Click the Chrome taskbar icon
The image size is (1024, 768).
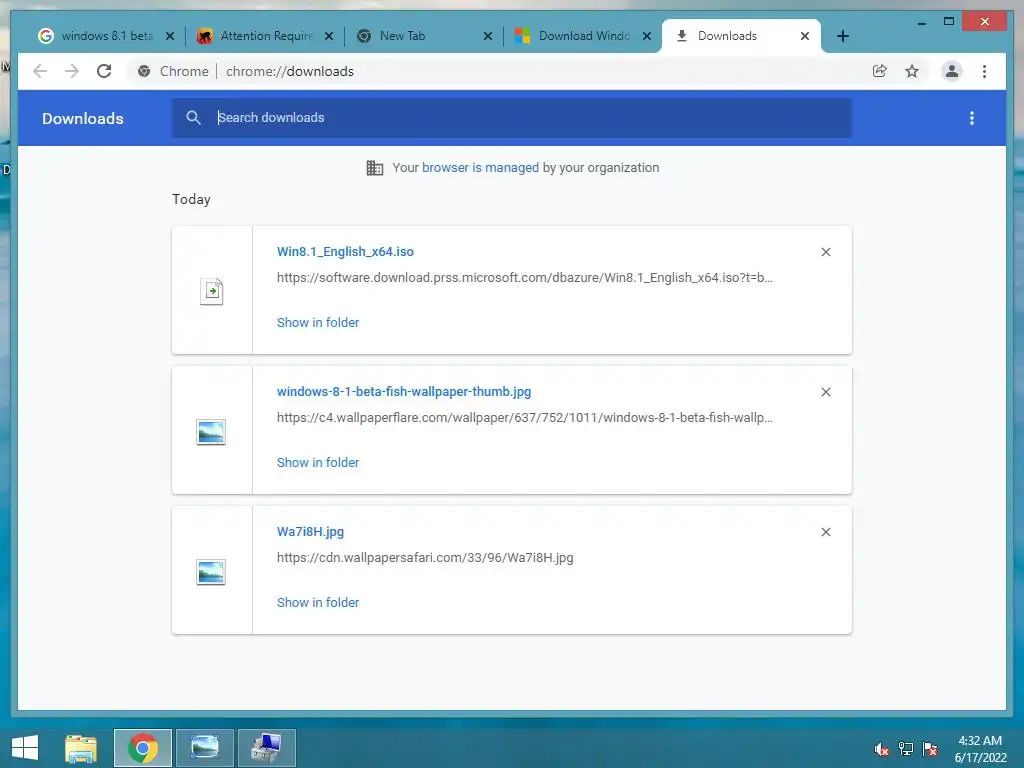coord(143,748)
